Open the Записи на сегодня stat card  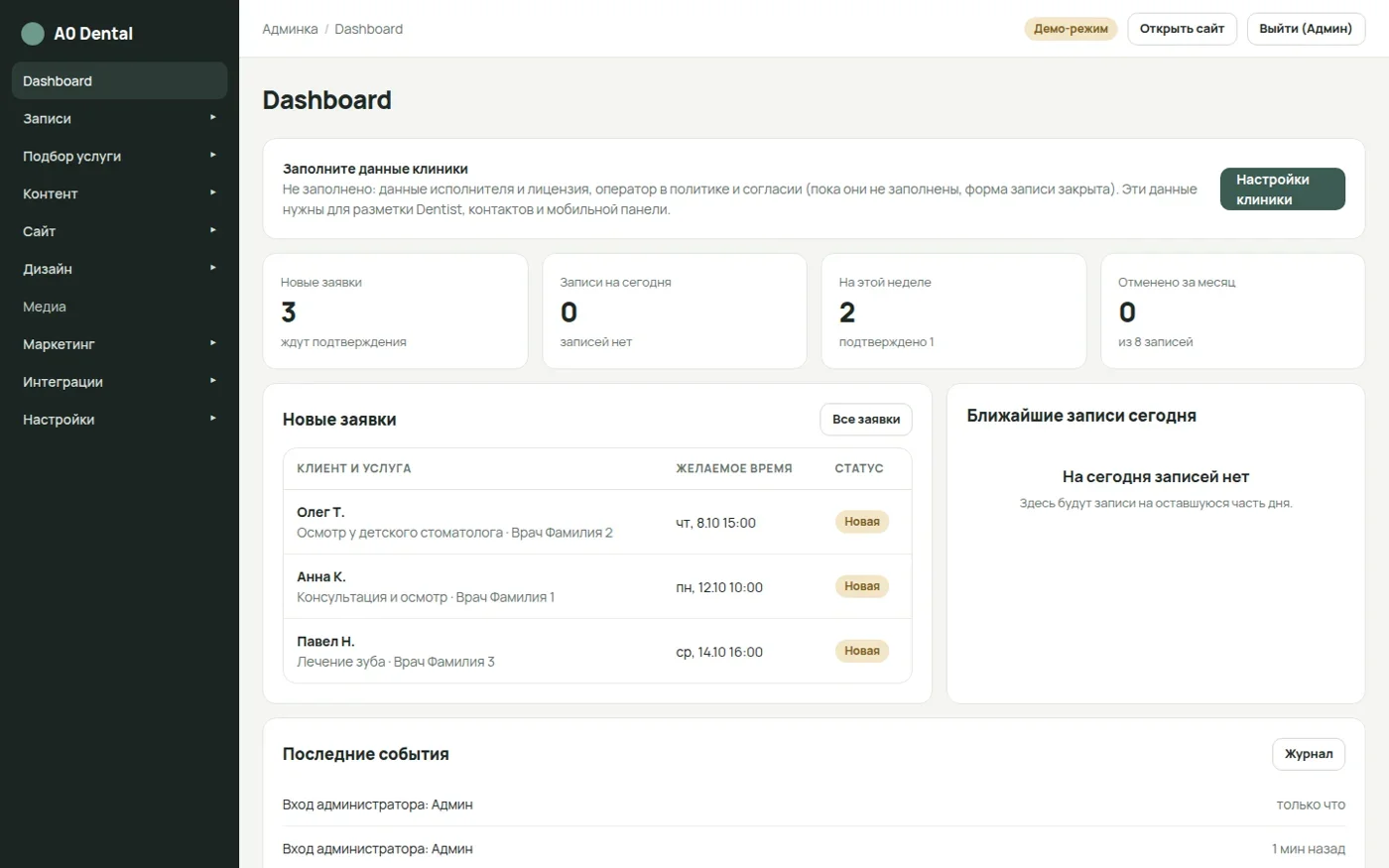coord(675,311)
